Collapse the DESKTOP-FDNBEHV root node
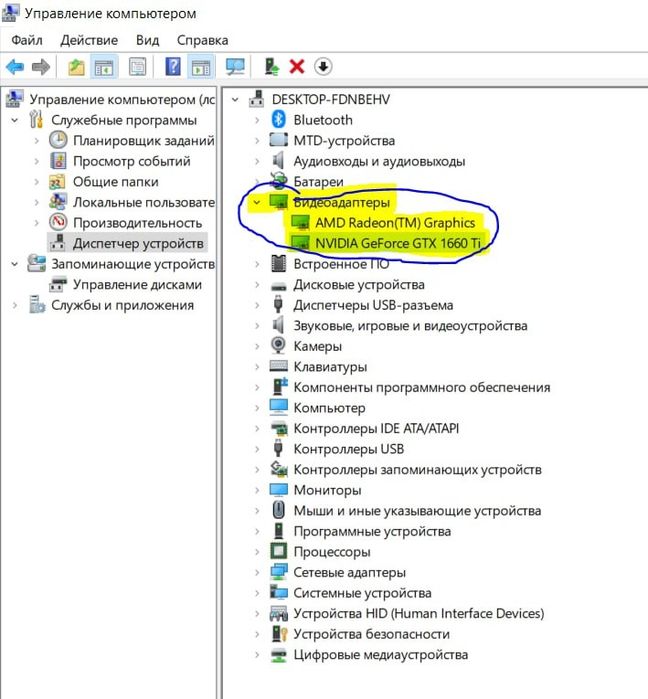Viewport: 648px width, 699px height. 235,99
